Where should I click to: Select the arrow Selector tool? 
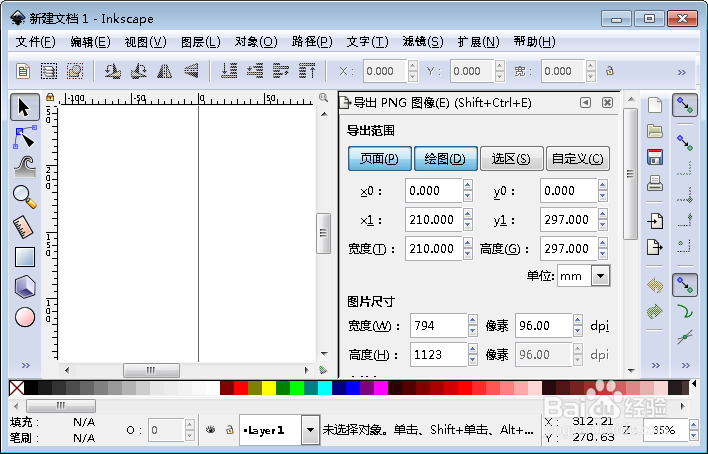(24, 107)
